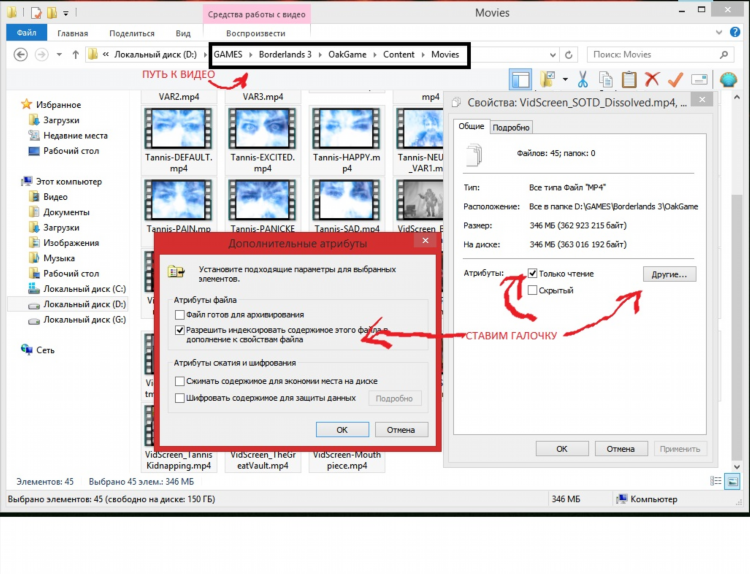Switch to the Подробно tab in Properties
750x574 pixels.
(511, 128)
